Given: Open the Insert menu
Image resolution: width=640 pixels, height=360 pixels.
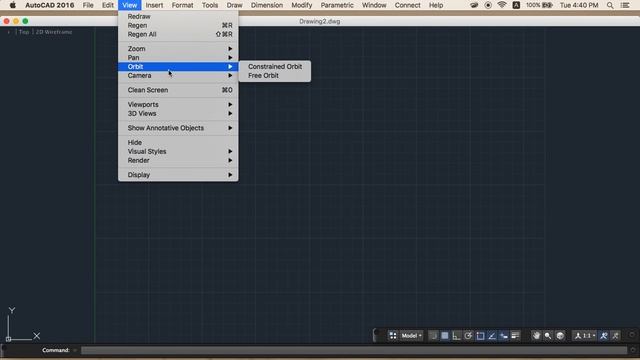Looking at the screenshot, I should coord(154,5).
